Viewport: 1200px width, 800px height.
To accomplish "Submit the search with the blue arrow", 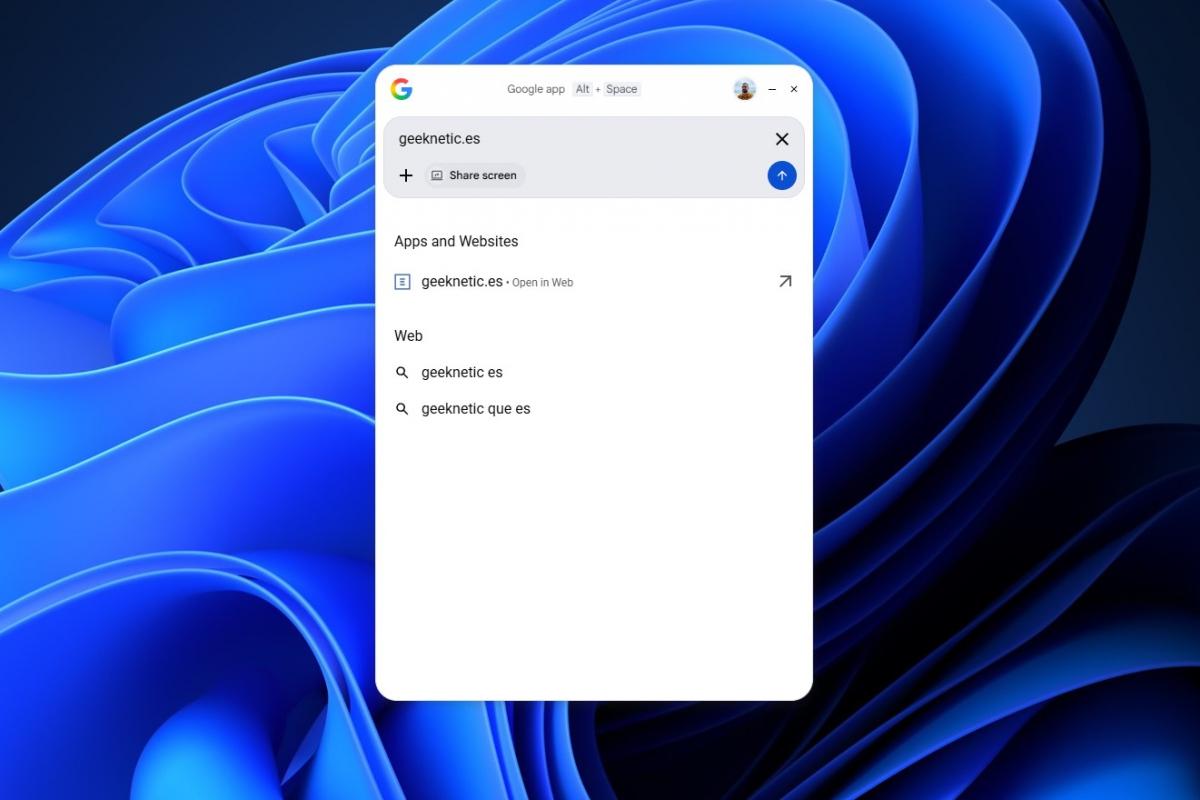I will (x=781, y=175).
